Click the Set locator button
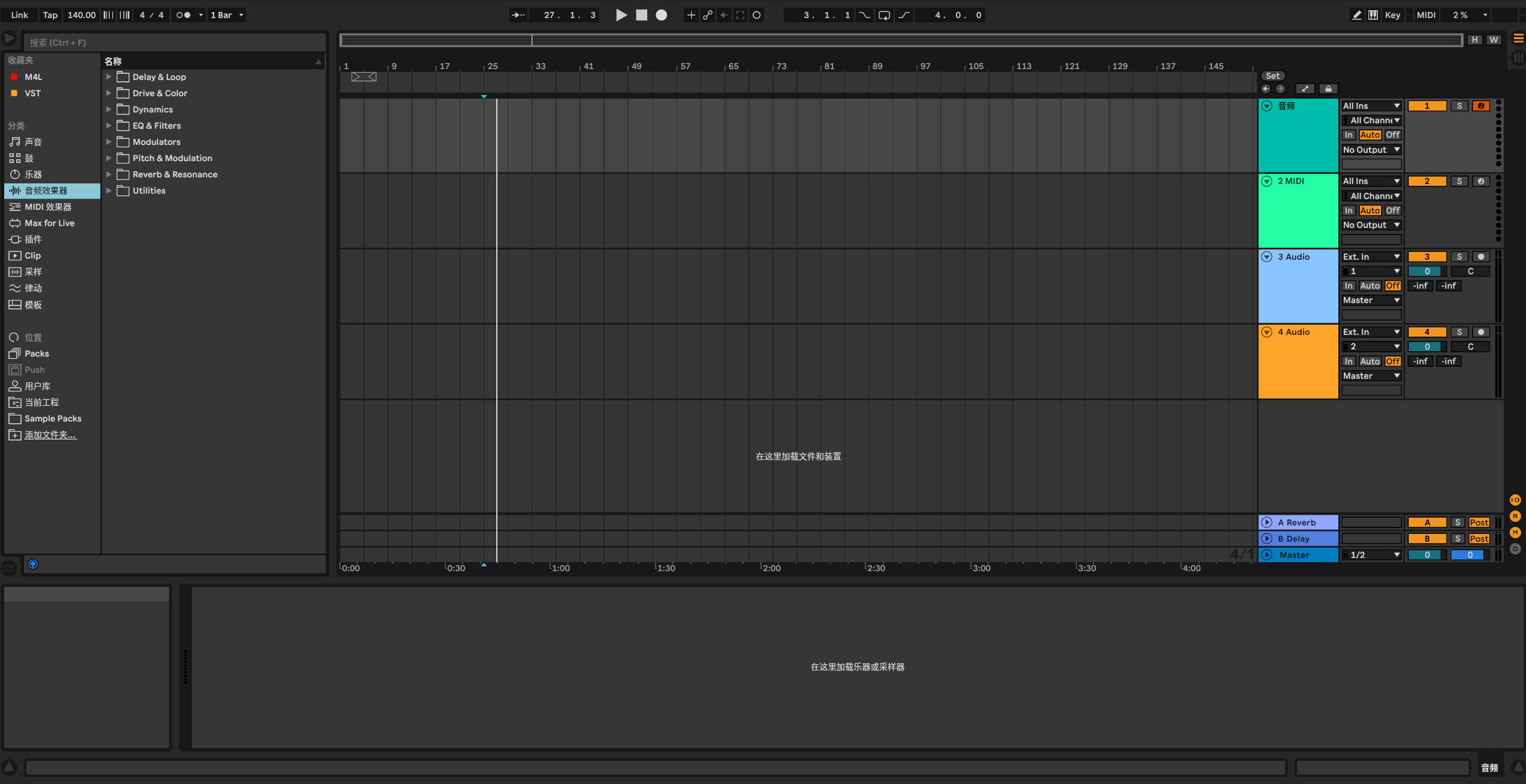Viewport: 1526px width, 784px height. [x=1273, y=75]
